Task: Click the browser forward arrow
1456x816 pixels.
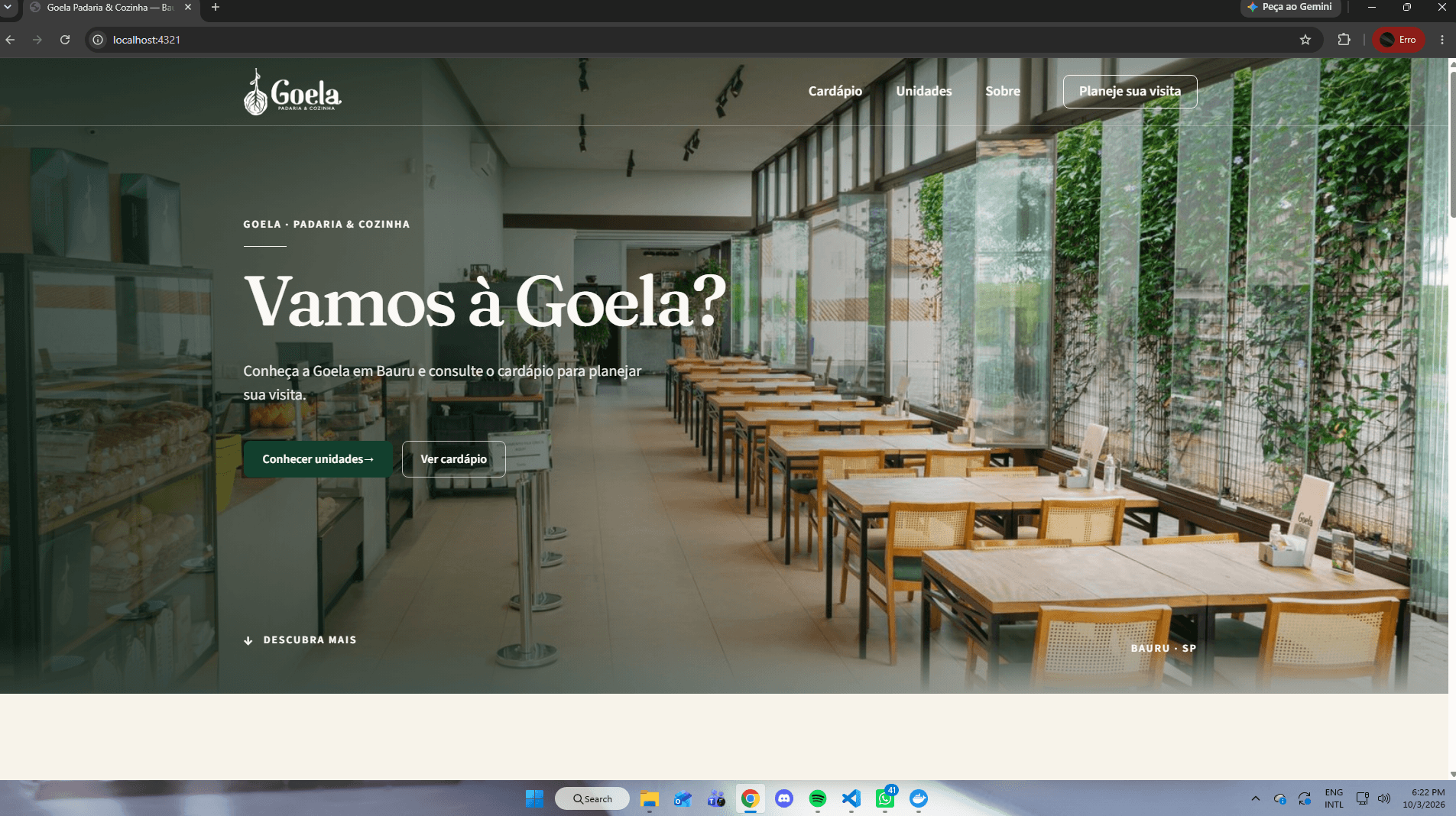Action: (37, 40)
